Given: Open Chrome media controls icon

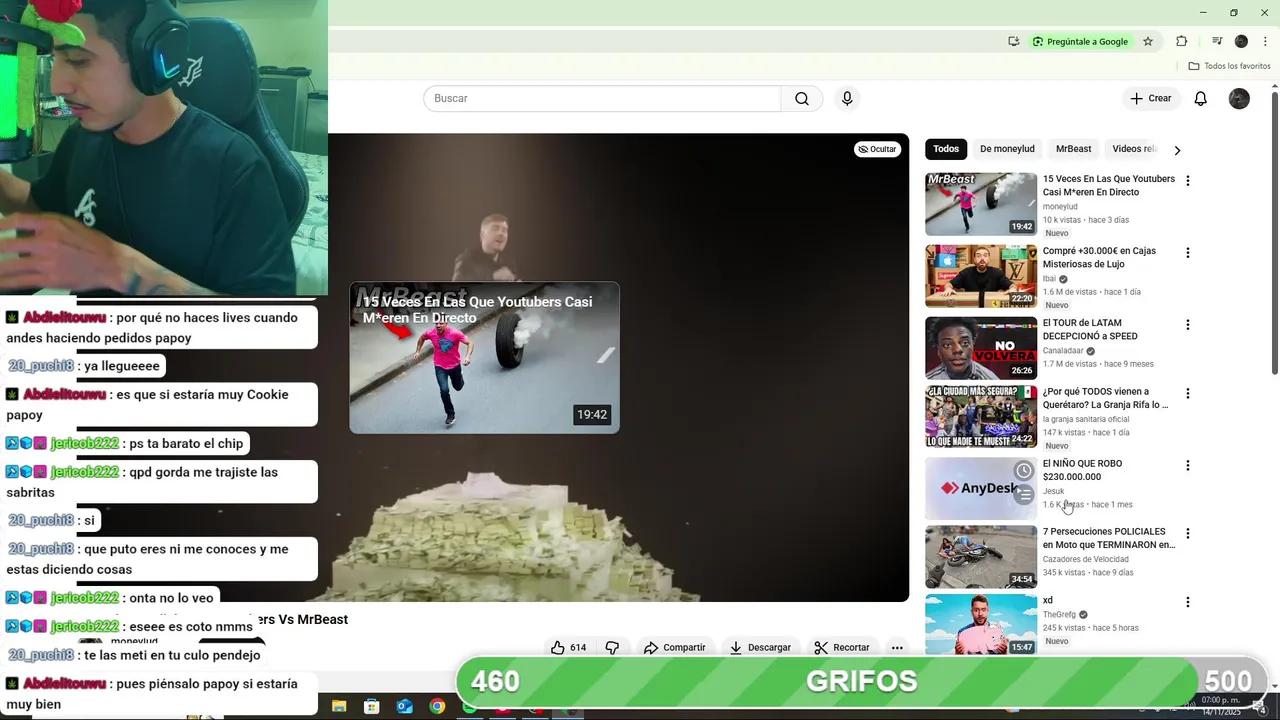Looking at the screenshot, I should [1217, 41].
